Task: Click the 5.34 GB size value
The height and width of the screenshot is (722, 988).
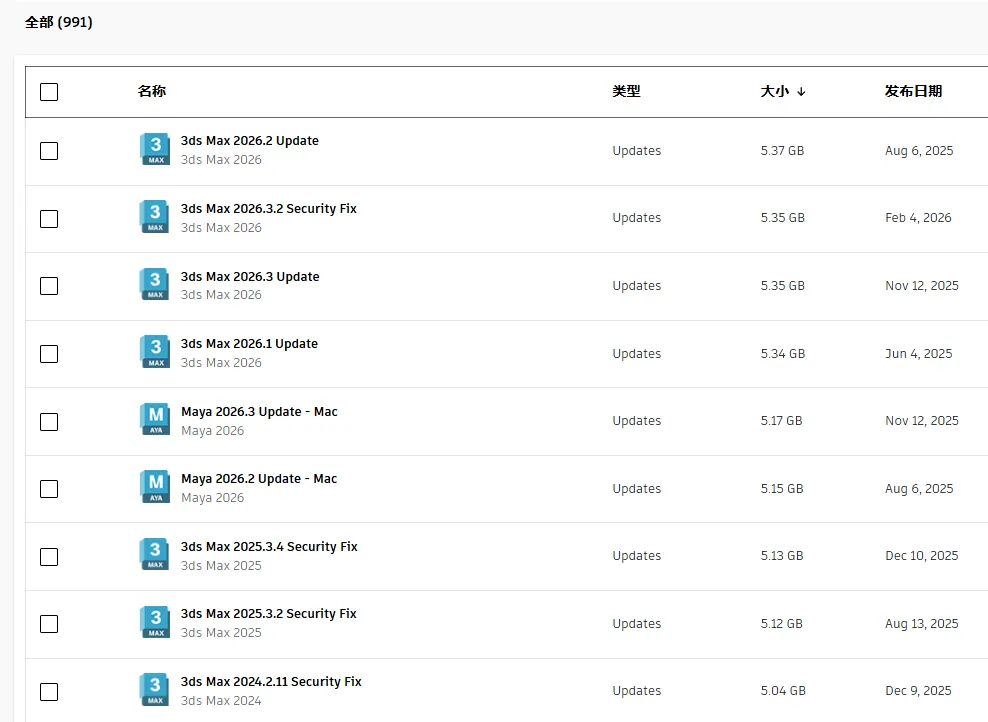Action: (783, 353)
